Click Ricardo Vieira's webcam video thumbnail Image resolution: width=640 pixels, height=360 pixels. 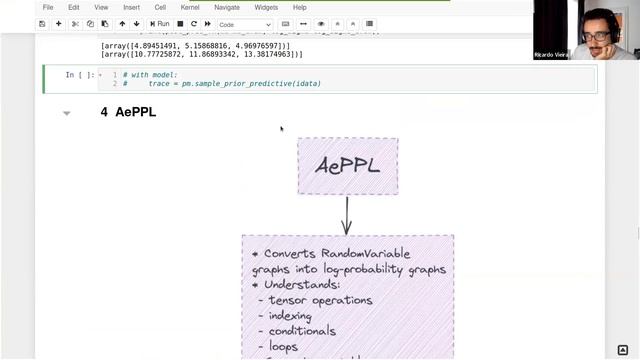586,30
